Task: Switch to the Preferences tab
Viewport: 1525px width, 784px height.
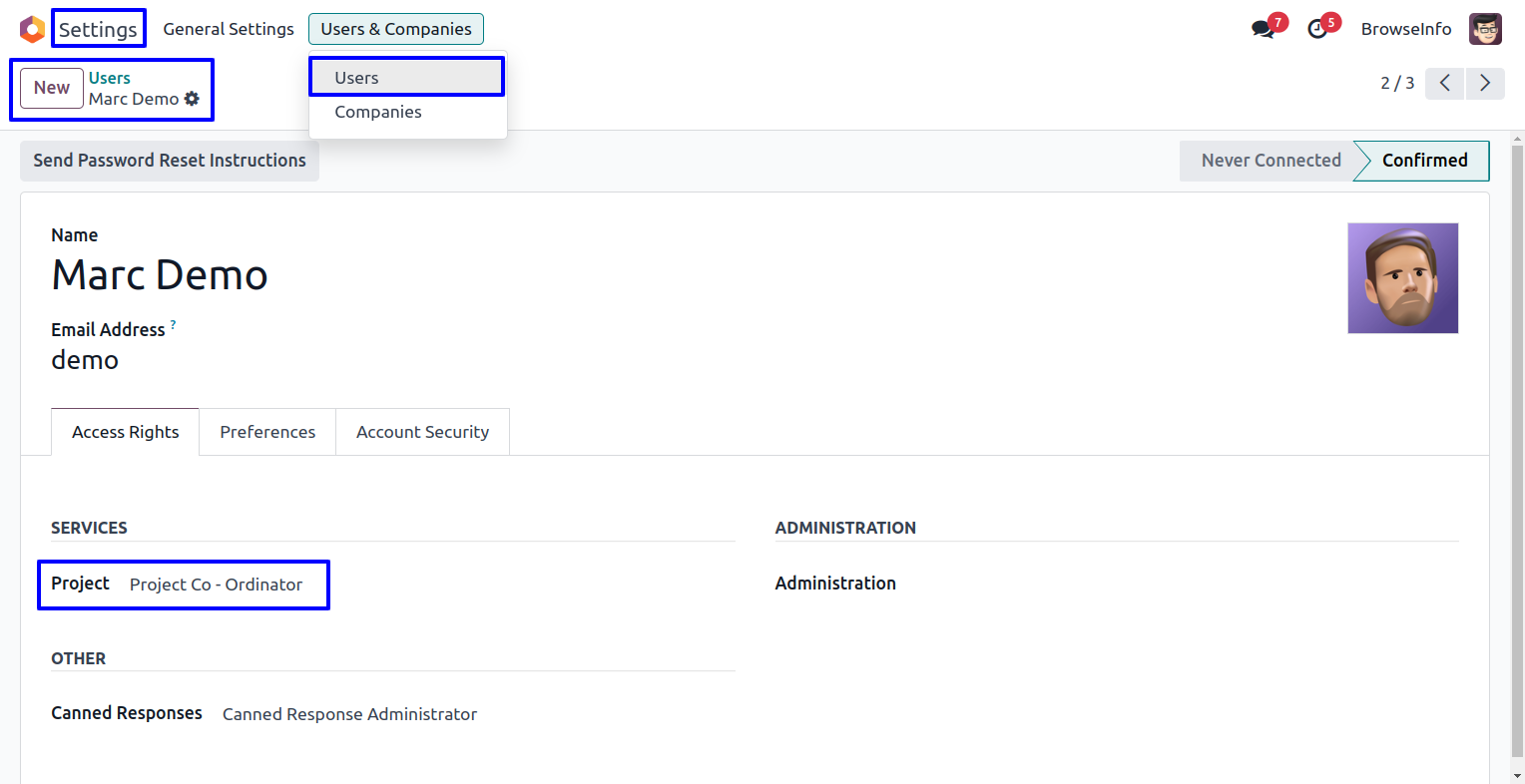Action: coord(267,432)
